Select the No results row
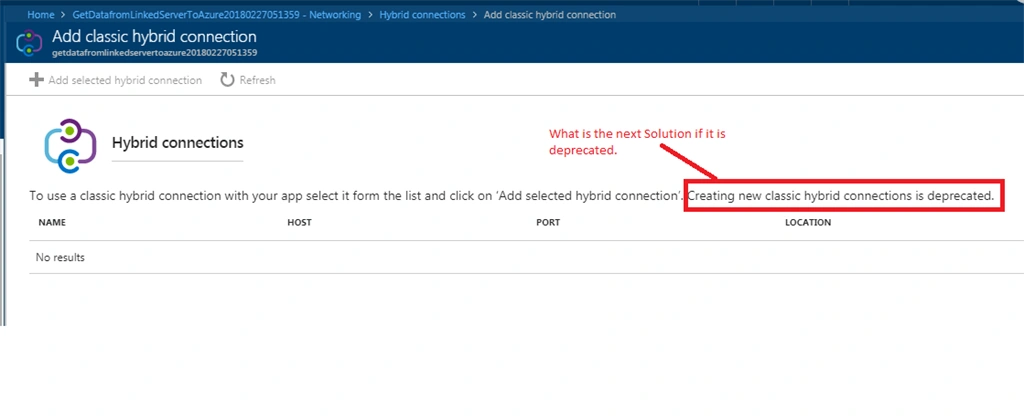1024x420 pixels. pyautogui.click(x=526, y=257)
